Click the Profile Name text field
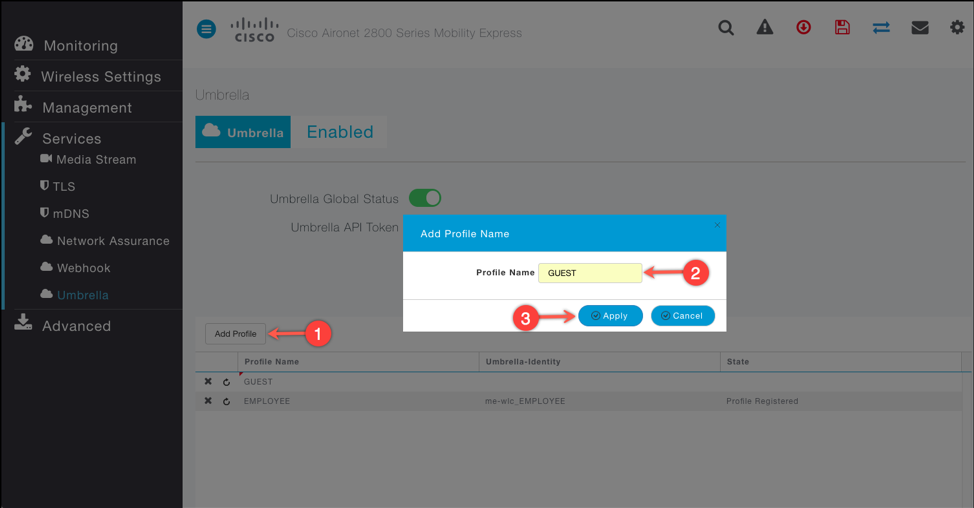 coord(590,273)
